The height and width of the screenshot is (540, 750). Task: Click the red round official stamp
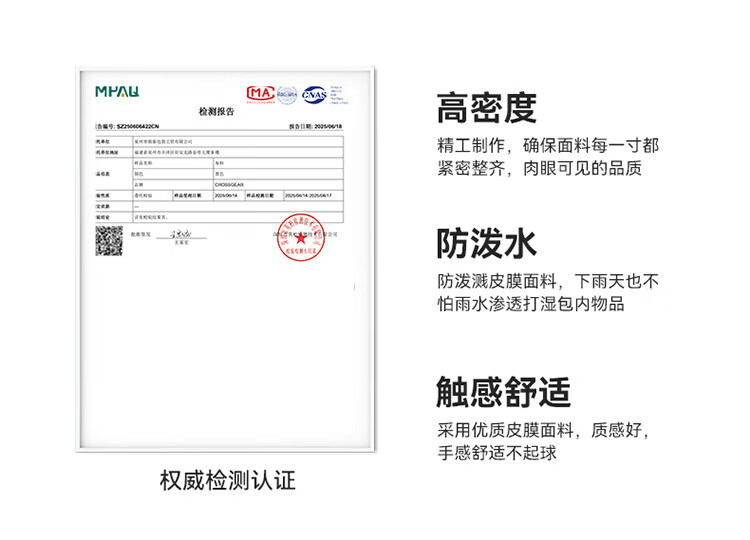pyautogui.click(x=303, y=241)
